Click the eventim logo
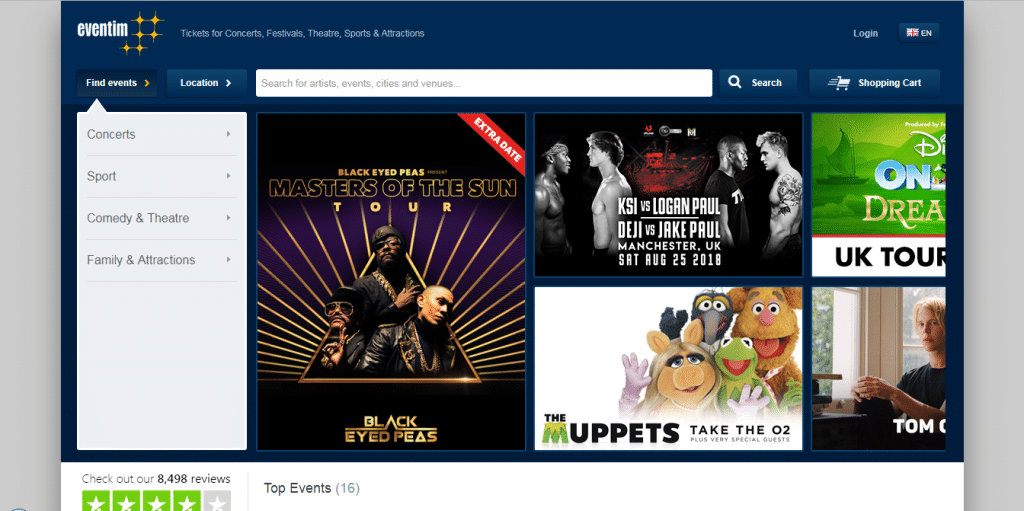1024x511 pixels. coord(120,33)
